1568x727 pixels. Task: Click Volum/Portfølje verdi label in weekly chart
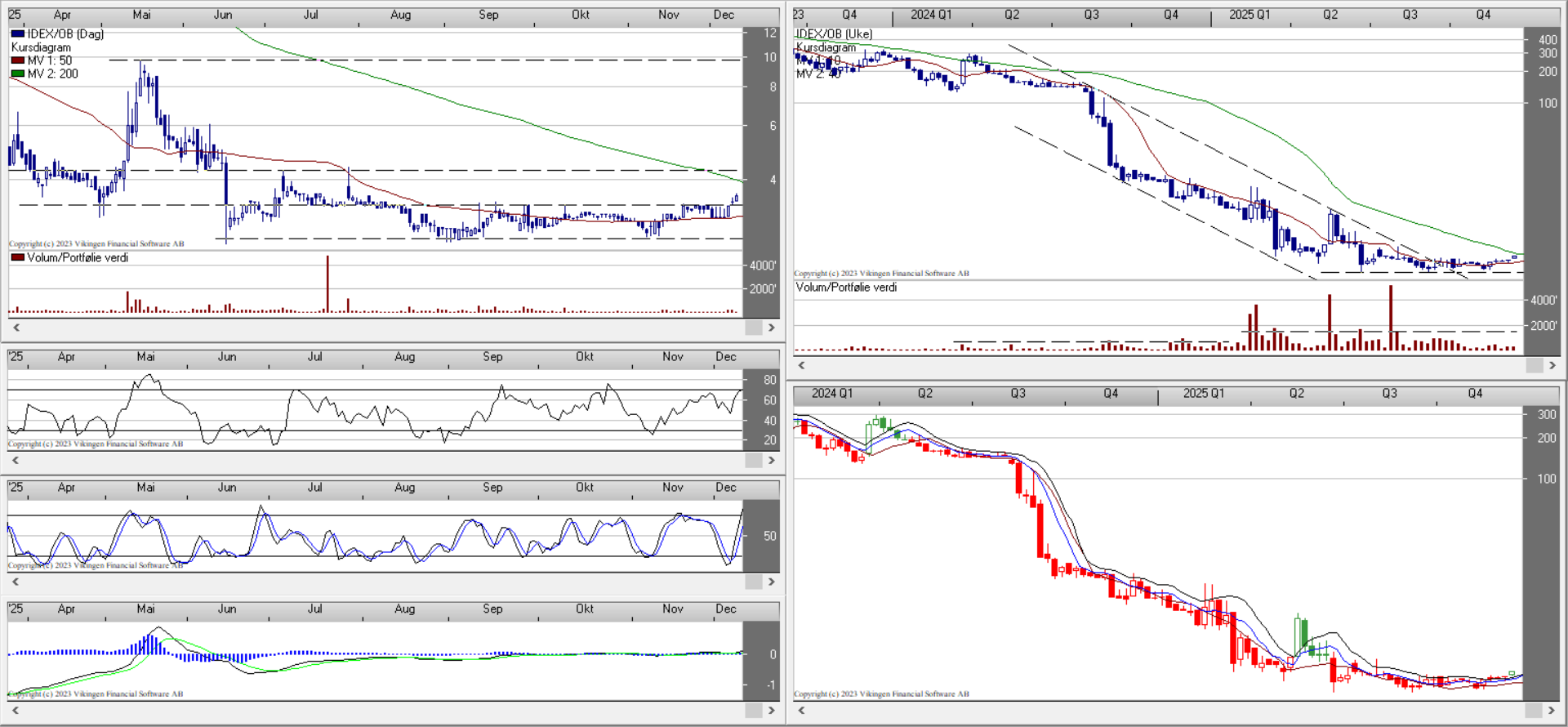(846, 287)
